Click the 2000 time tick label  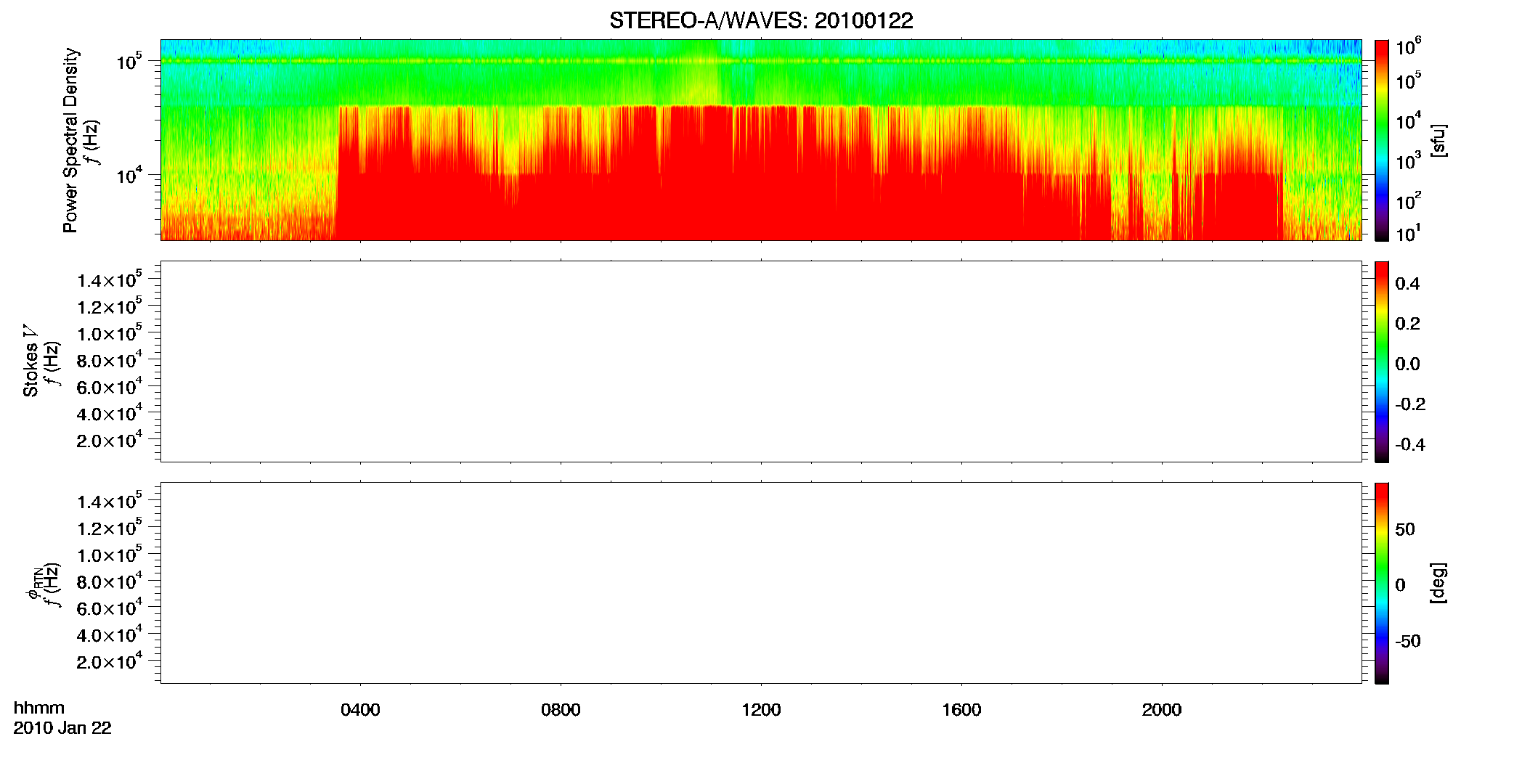tap(1162, 710)
